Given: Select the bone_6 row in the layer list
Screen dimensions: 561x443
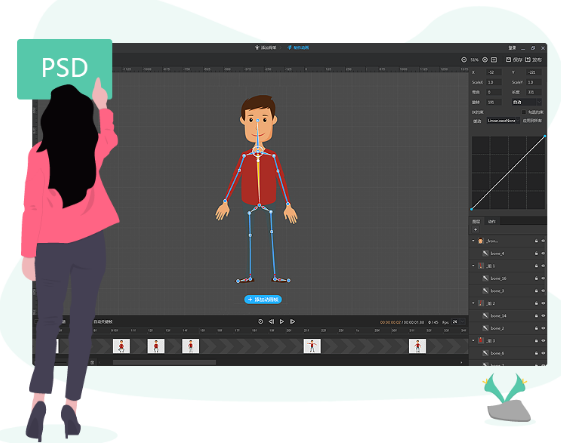Looking at the screenshot, I should click(x=508, y=353).
